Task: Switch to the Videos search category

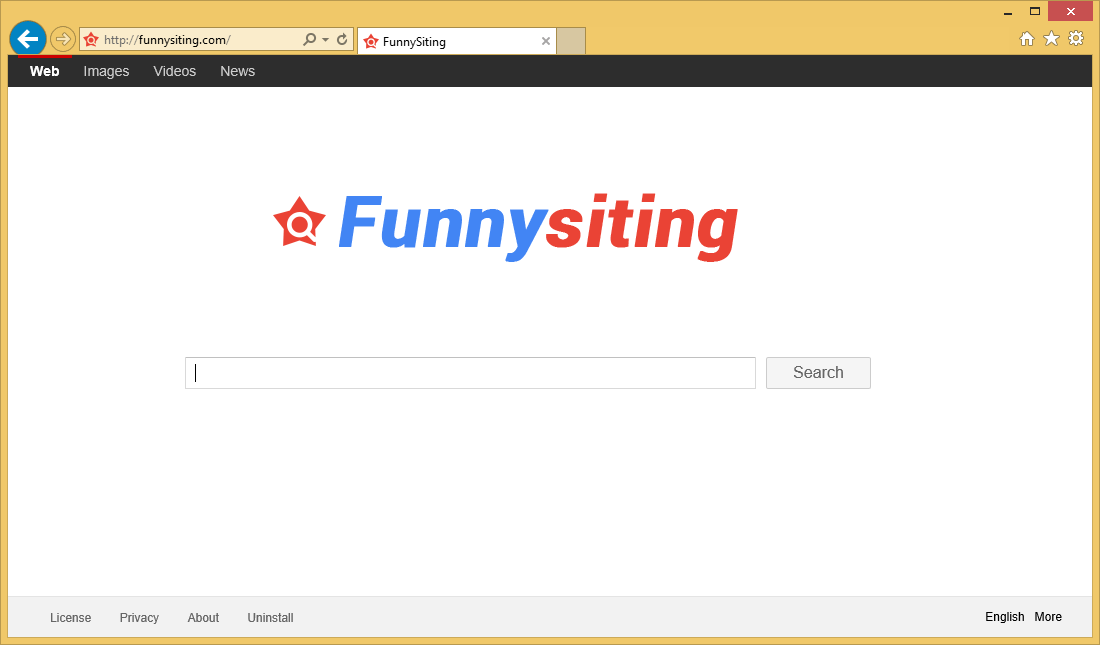Action: coord(174,71)
